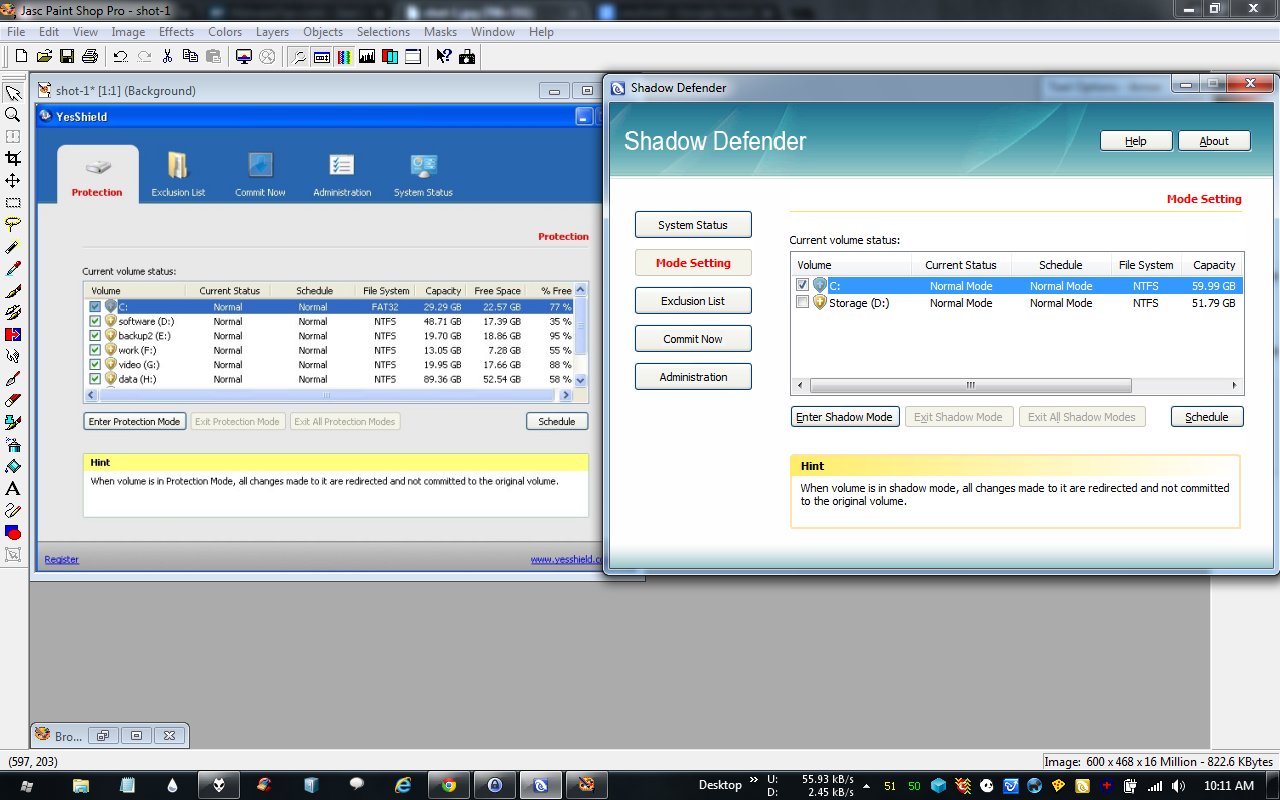The width and height of the screenshot is (1280, 800).
Task: Select the Dropper tool
Action: tap(13, 269)
